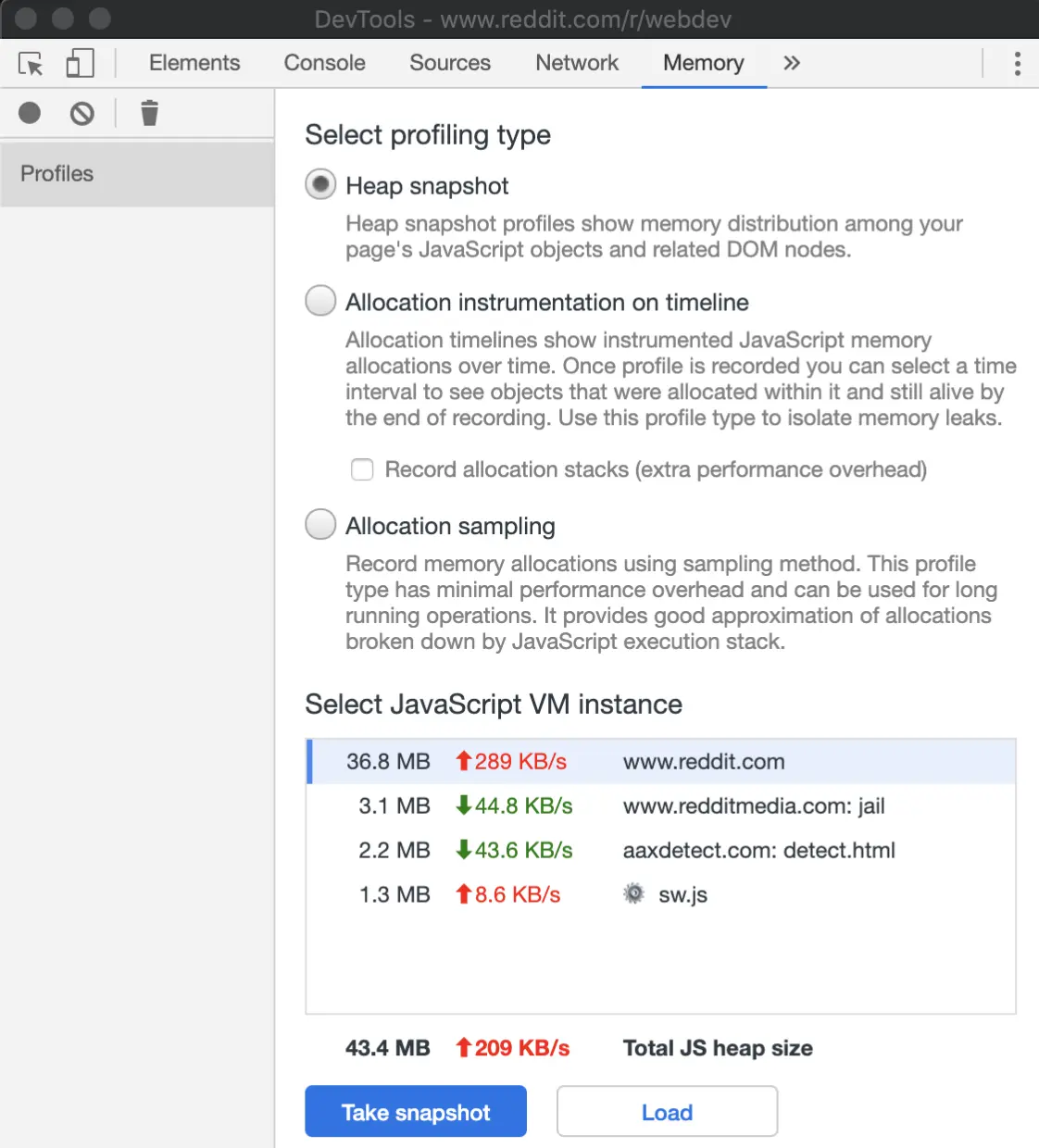Click the record heap profile icon
1039x1148 pixels.
pyautogui.click(x=30, y=113)
